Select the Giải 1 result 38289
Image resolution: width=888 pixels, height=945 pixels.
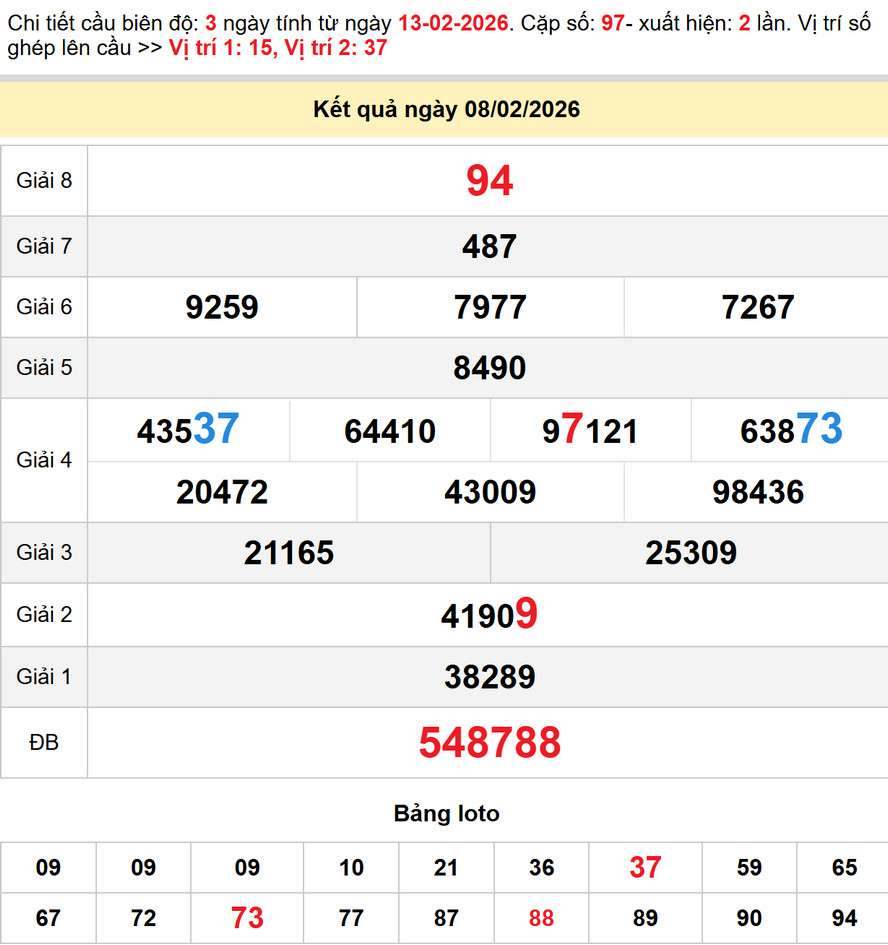(489, 678)
